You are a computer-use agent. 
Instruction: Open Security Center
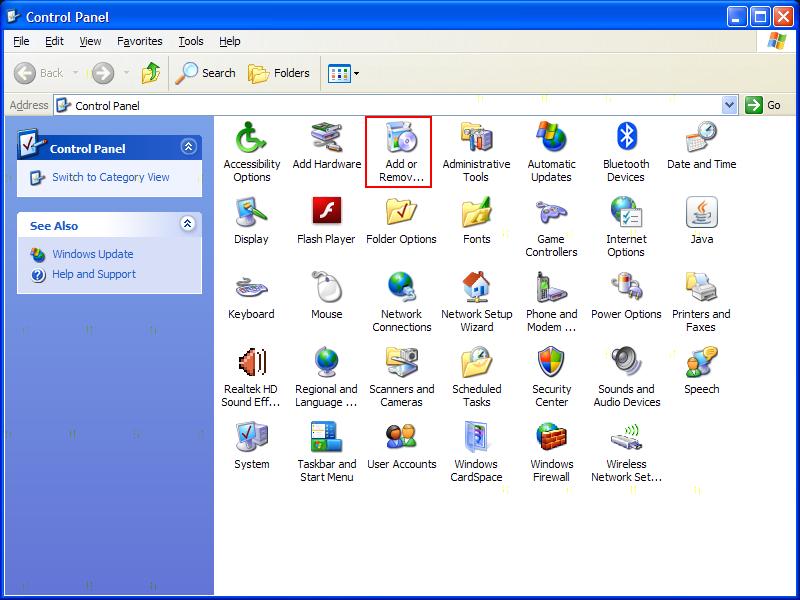tap(552, 377)
